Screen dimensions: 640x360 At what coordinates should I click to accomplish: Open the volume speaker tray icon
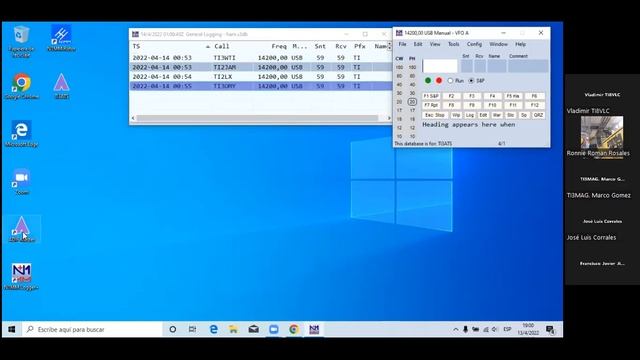tap(495, 329)
